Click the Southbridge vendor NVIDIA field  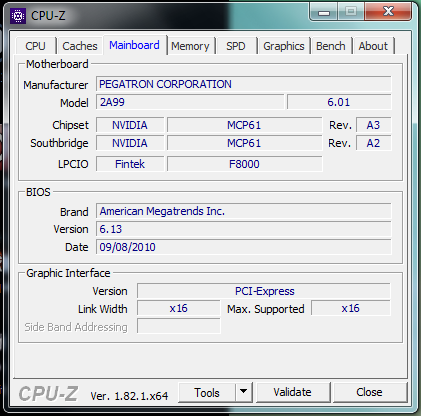pyautogui.click(x=130, y=143)
